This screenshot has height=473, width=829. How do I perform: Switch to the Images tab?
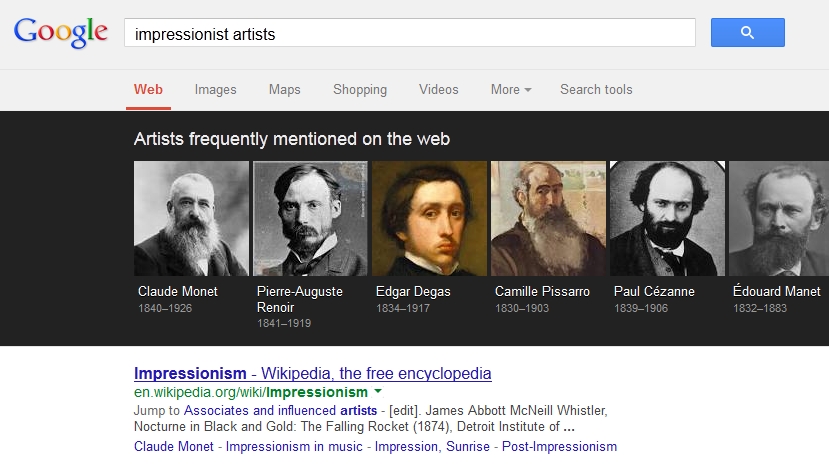tap(215, 90)
